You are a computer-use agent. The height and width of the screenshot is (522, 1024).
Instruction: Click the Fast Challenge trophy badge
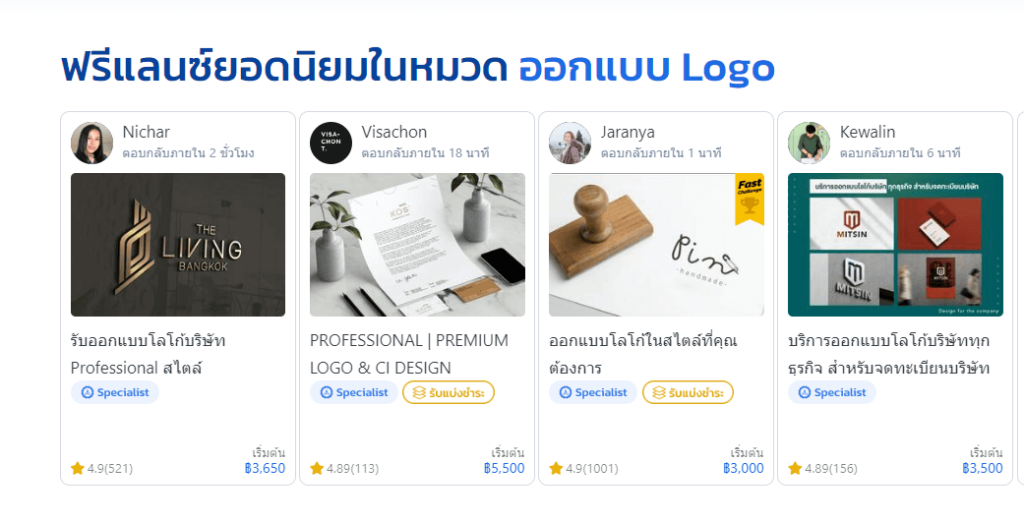point(749,199)
